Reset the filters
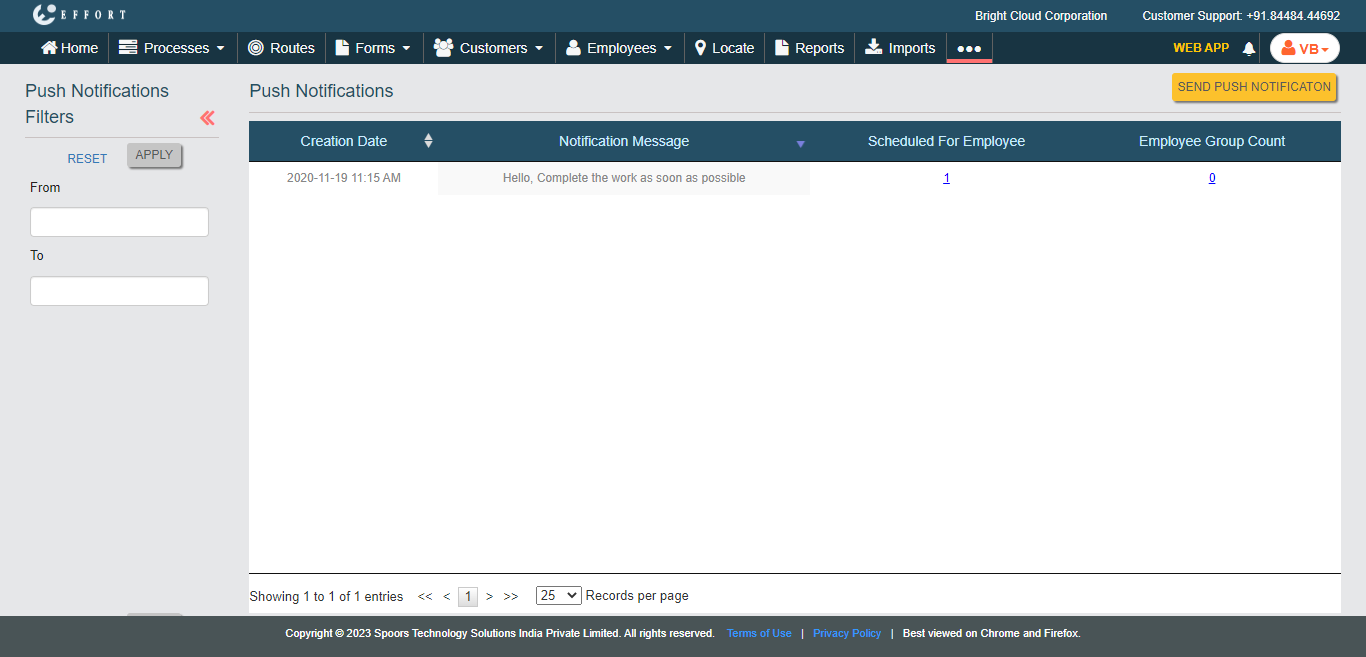This screenshot has height=657, width=1366. coord(87,159)
